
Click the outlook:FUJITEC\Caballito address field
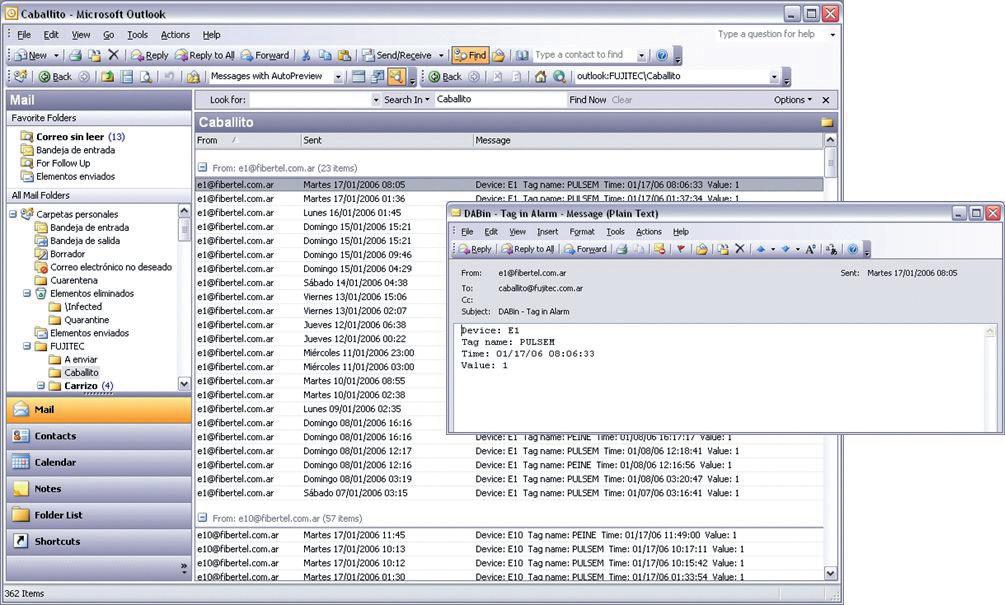tap(672, 76)
